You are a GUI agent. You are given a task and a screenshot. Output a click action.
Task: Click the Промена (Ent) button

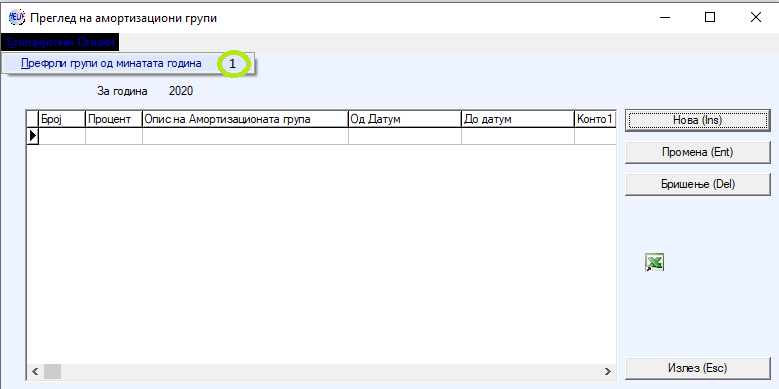tap(698, 152)
